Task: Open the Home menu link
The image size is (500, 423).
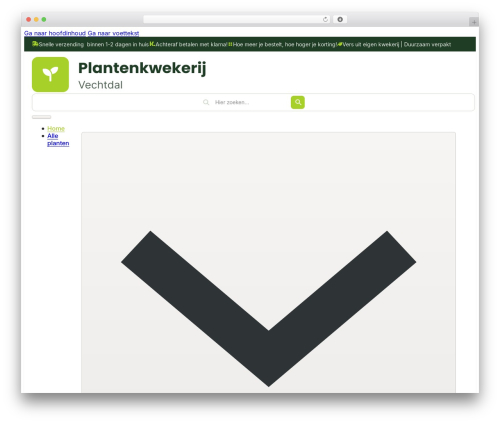Action: click(x=56, y=128)
